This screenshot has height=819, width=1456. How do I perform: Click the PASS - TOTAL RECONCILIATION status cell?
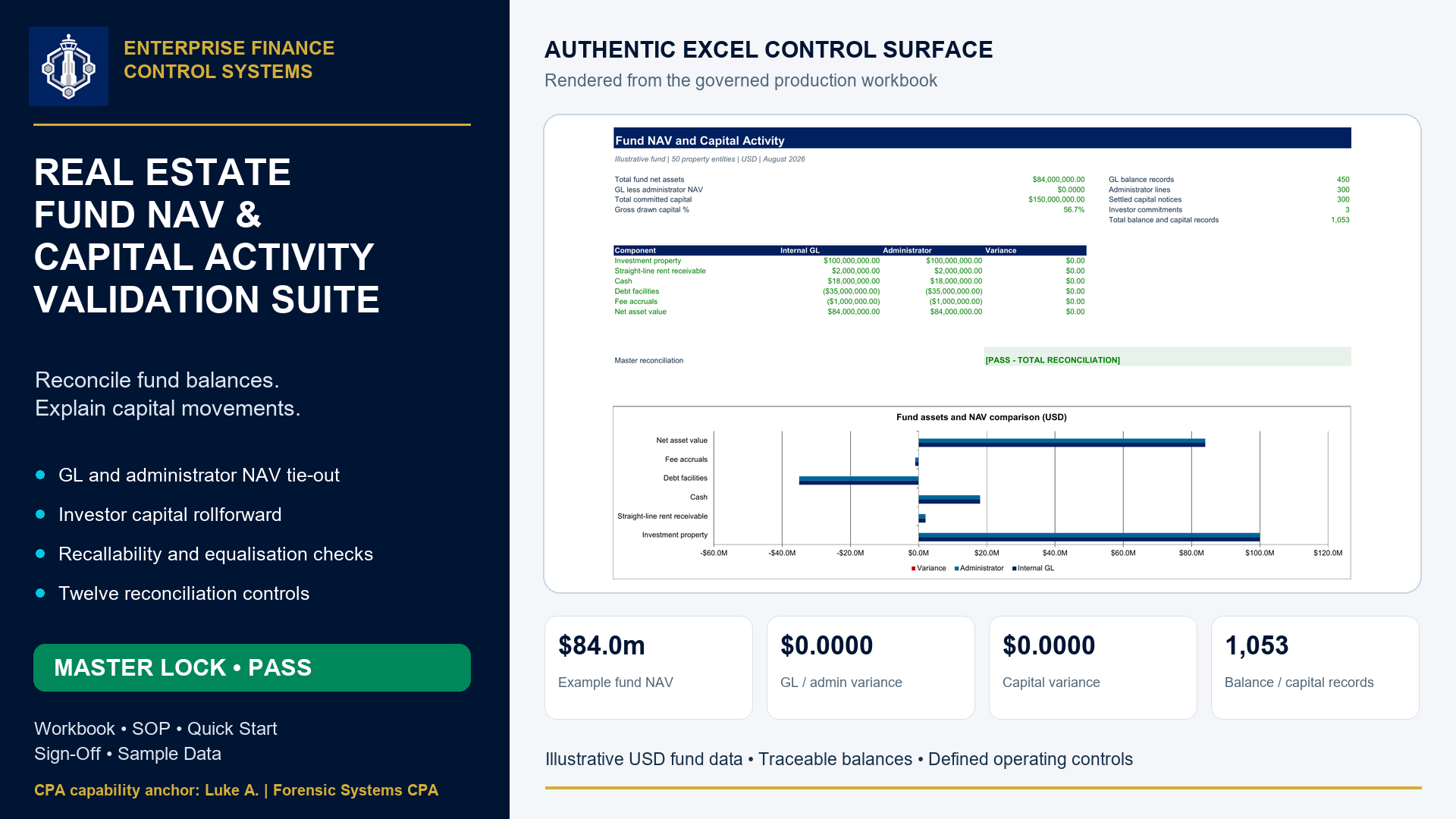[x=1167, y=357]
